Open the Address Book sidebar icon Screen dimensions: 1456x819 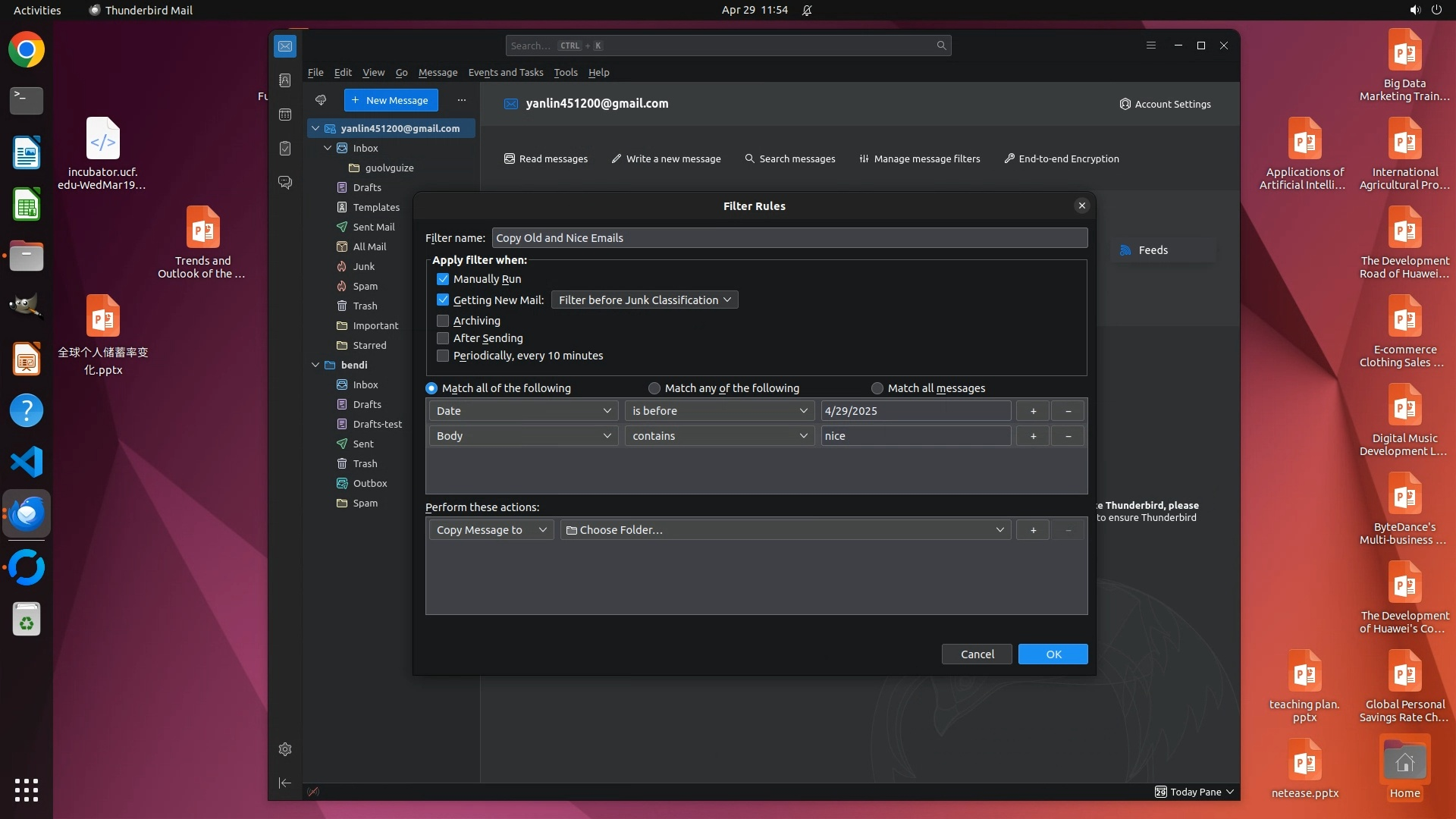(285, 80)
